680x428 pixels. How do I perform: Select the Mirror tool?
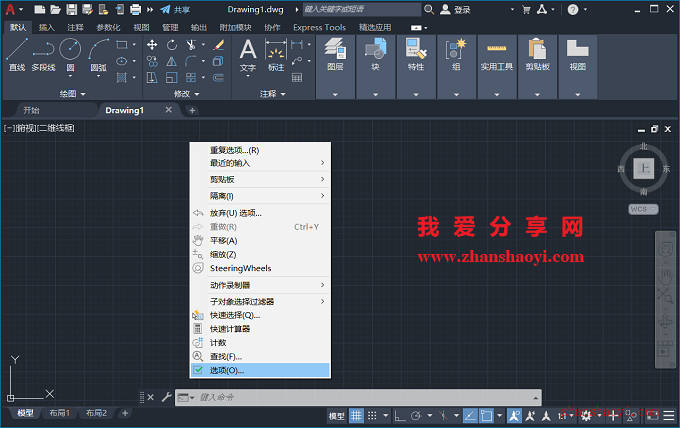coord(172,61)
